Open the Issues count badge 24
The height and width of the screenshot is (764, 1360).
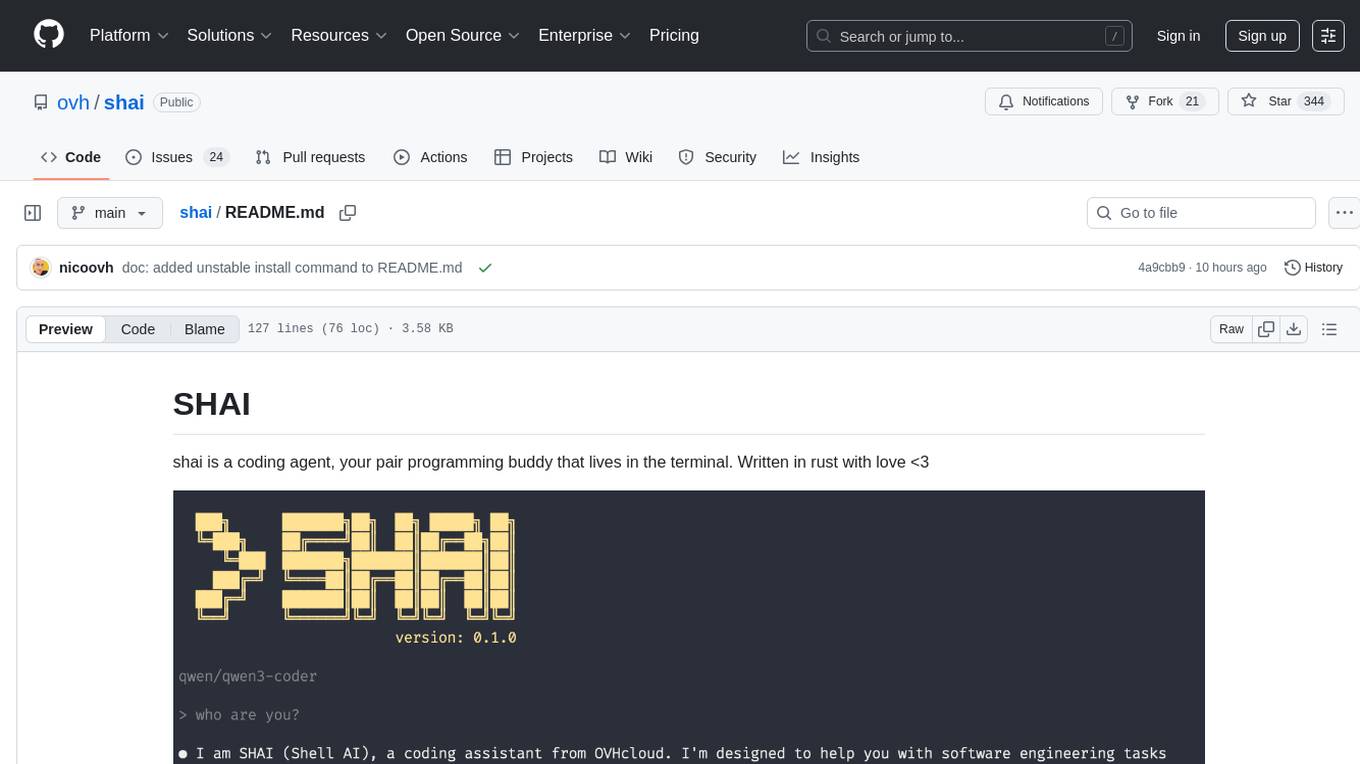click(216, 157)
